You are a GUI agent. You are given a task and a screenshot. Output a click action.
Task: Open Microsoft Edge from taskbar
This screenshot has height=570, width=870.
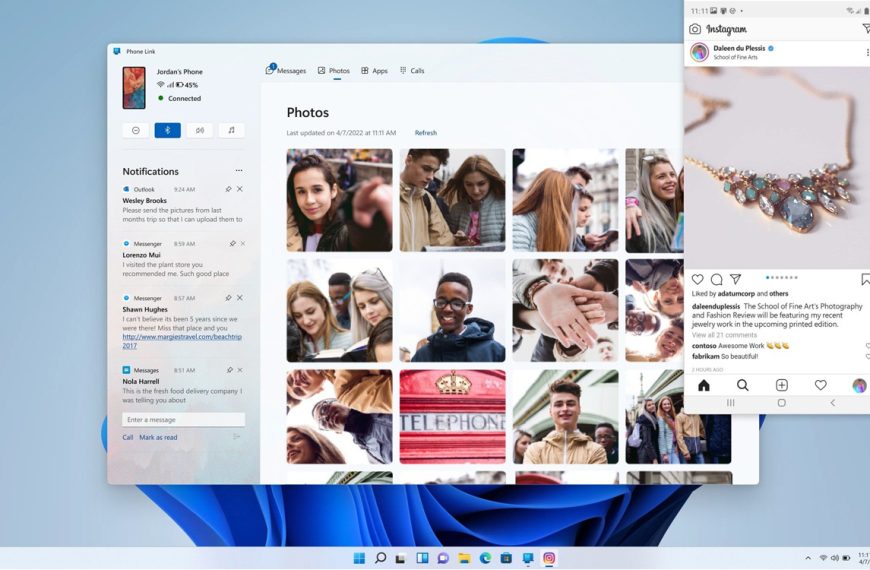click(x=485, y=558)
